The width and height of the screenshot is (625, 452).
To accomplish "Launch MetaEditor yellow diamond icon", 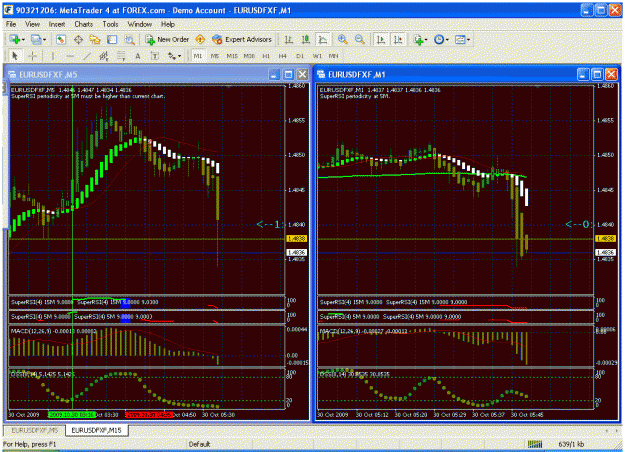I will 200,39.
